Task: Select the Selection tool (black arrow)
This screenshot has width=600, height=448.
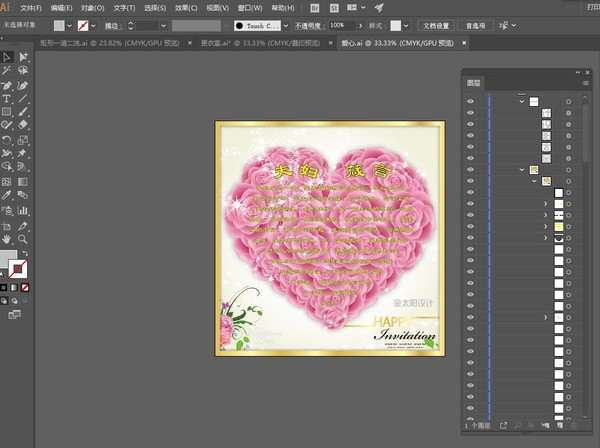Action: [x=7, y=57]
